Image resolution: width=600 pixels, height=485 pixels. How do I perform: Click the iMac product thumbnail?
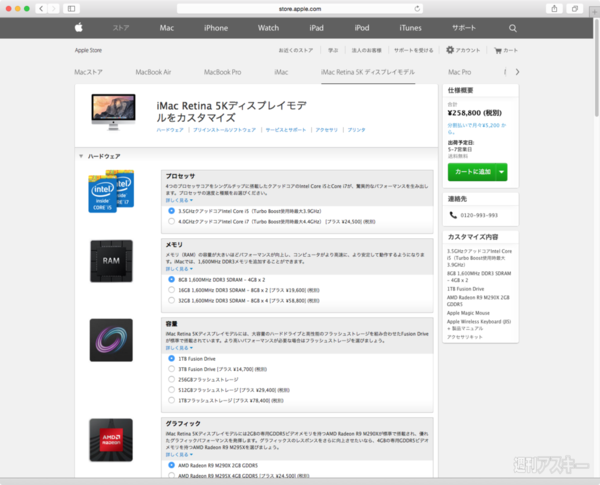click(x=113, y=112)
